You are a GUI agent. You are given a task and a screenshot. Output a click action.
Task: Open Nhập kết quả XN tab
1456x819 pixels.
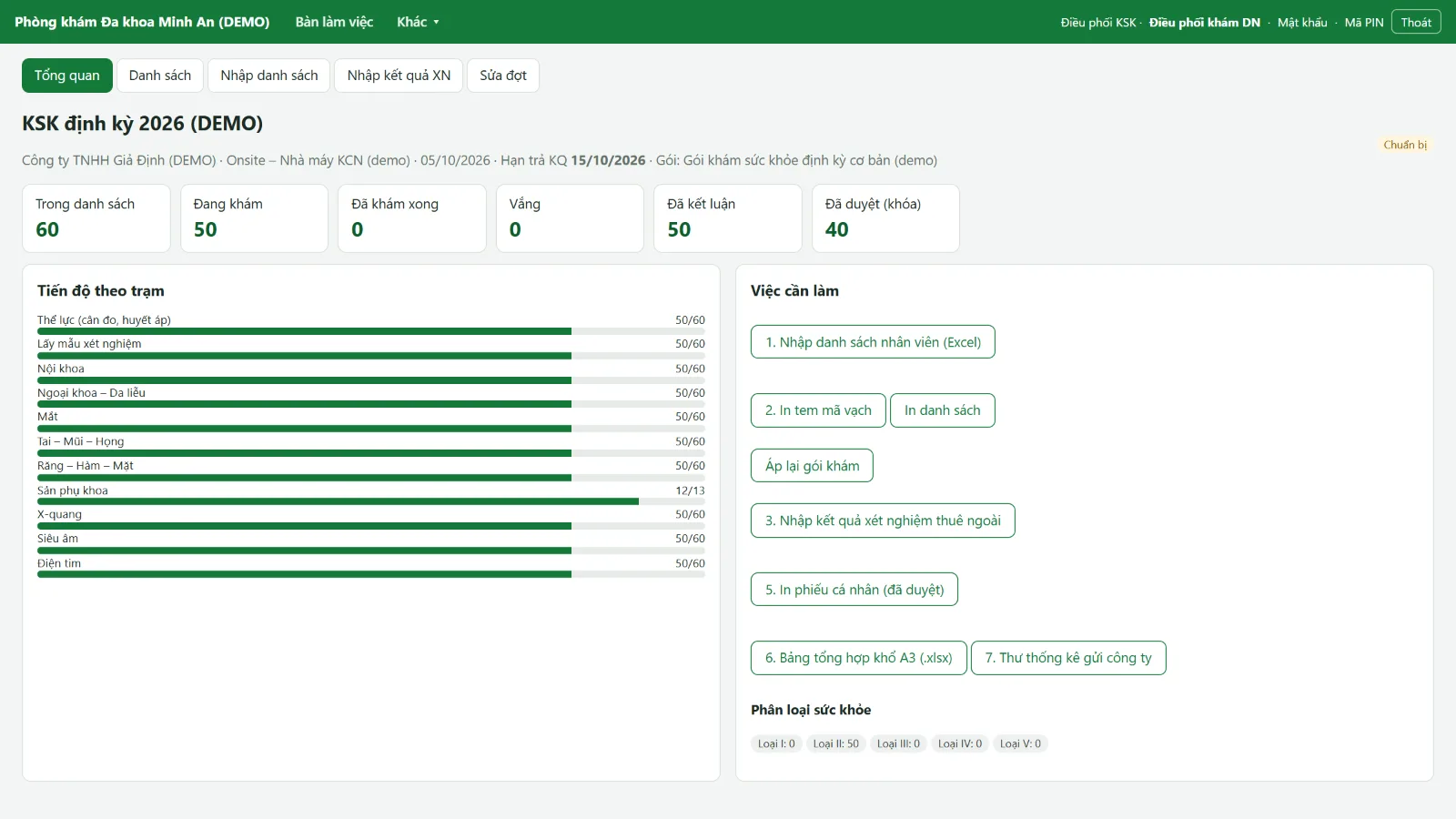pos(399,76)
